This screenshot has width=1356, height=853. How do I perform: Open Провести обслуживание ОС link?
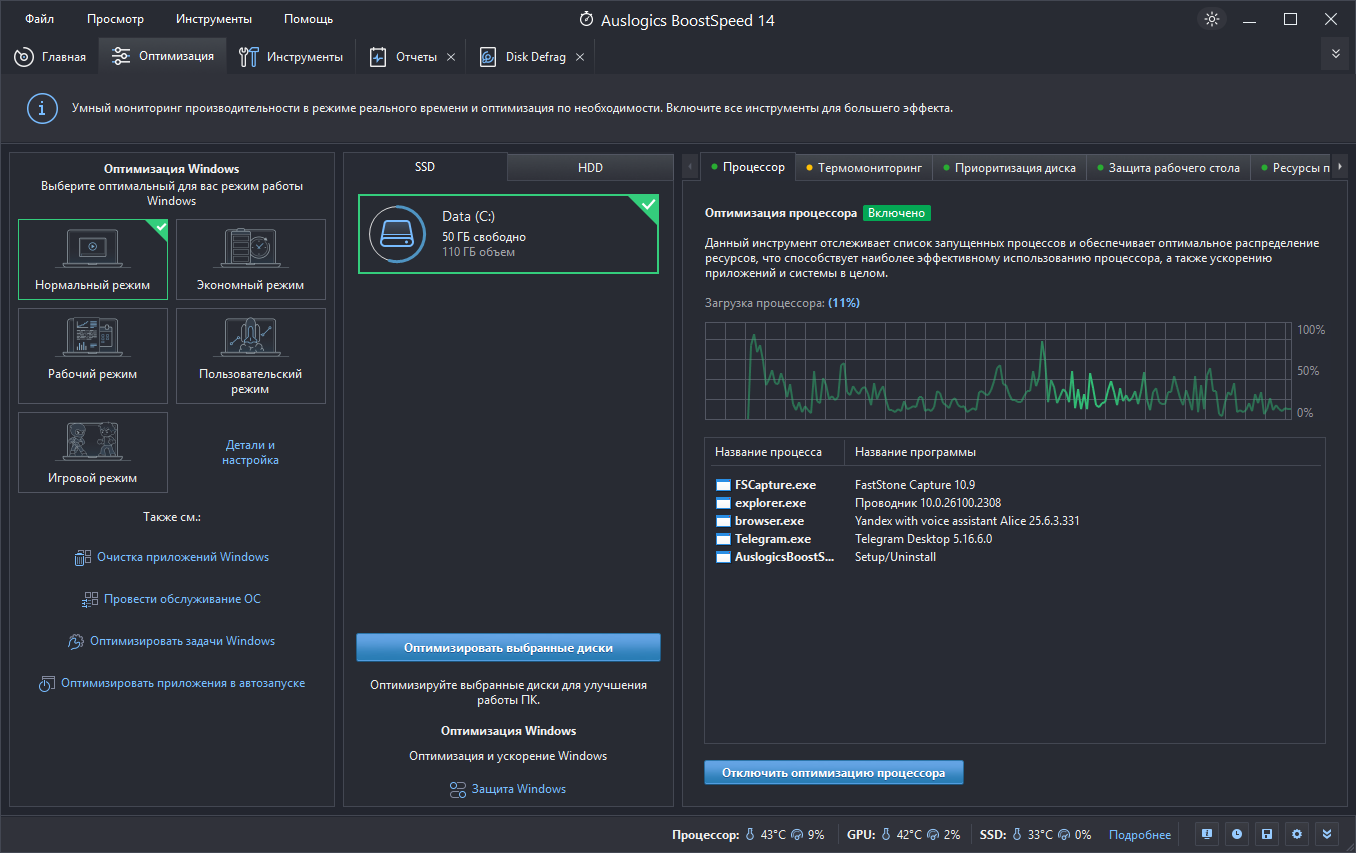[x=182, y=599]
